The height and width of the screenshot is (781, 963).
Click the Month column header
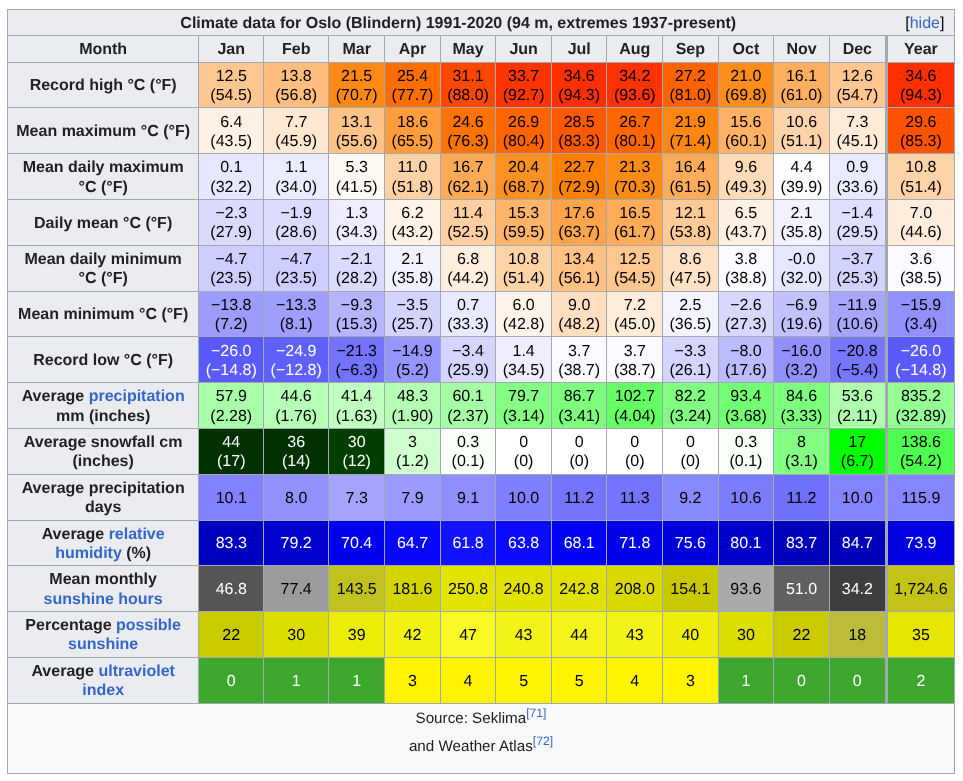pyautogui.click(x=103, y=49)
